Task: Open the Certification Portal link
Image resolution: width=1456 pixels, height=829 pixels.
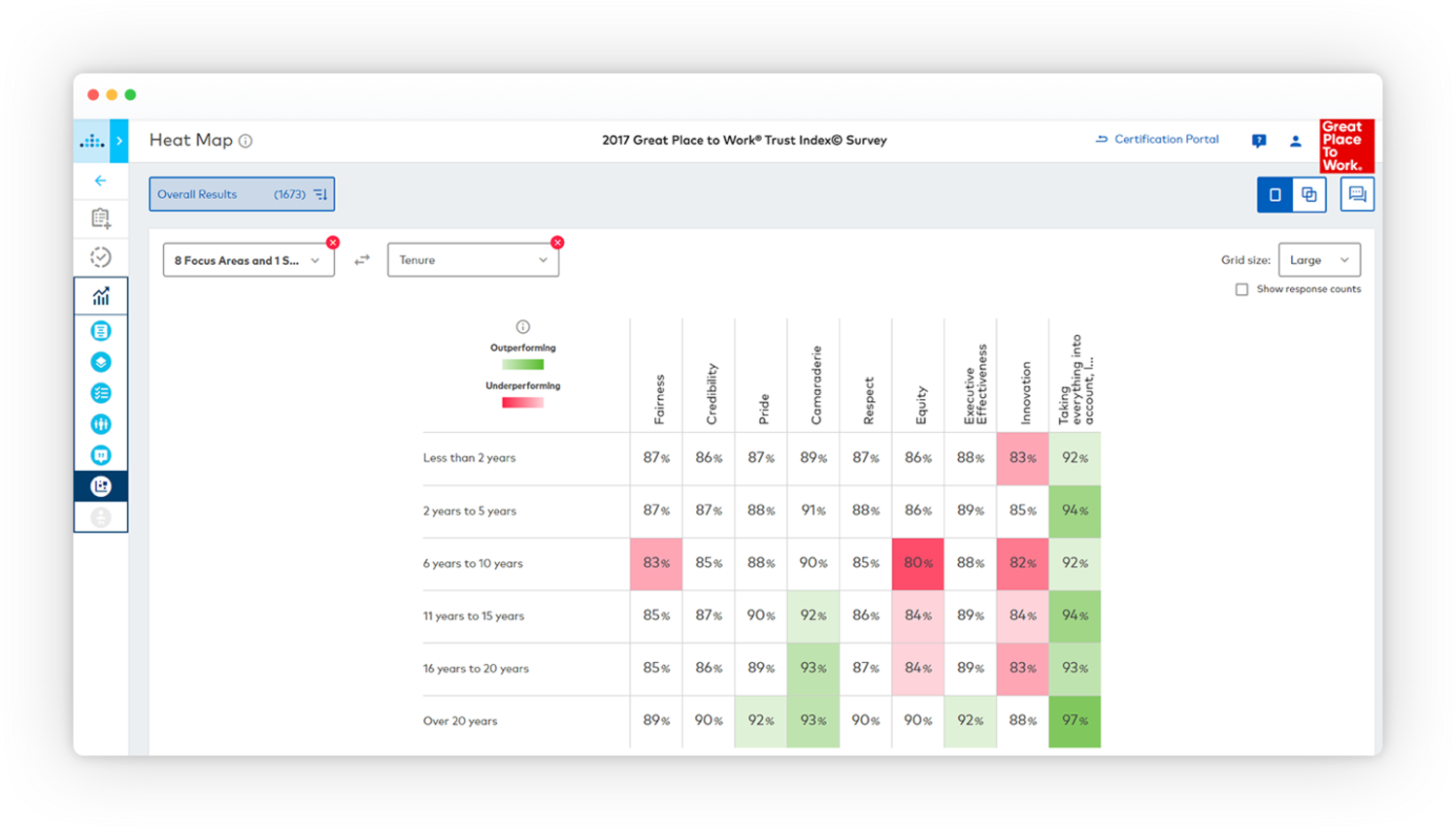Action: 1157,140
